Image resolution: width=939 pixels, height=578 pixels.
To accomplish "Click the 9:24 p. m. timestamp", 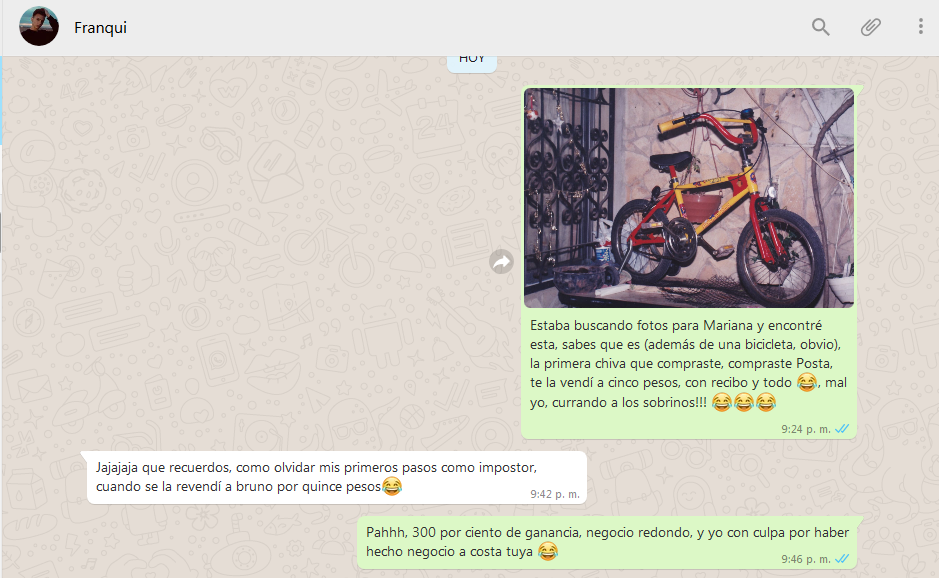I will (x=805, y=429).
